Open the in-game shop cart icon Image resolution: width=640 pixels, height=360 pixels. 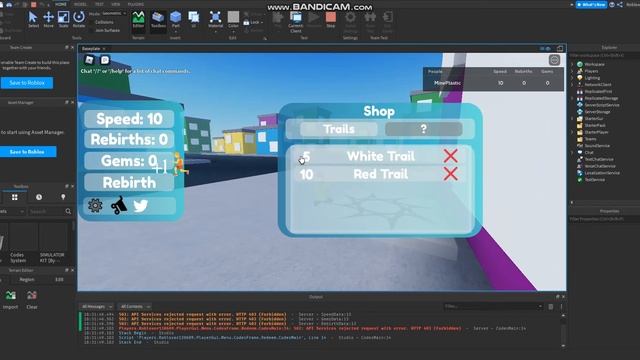click(x=119, y=205)
